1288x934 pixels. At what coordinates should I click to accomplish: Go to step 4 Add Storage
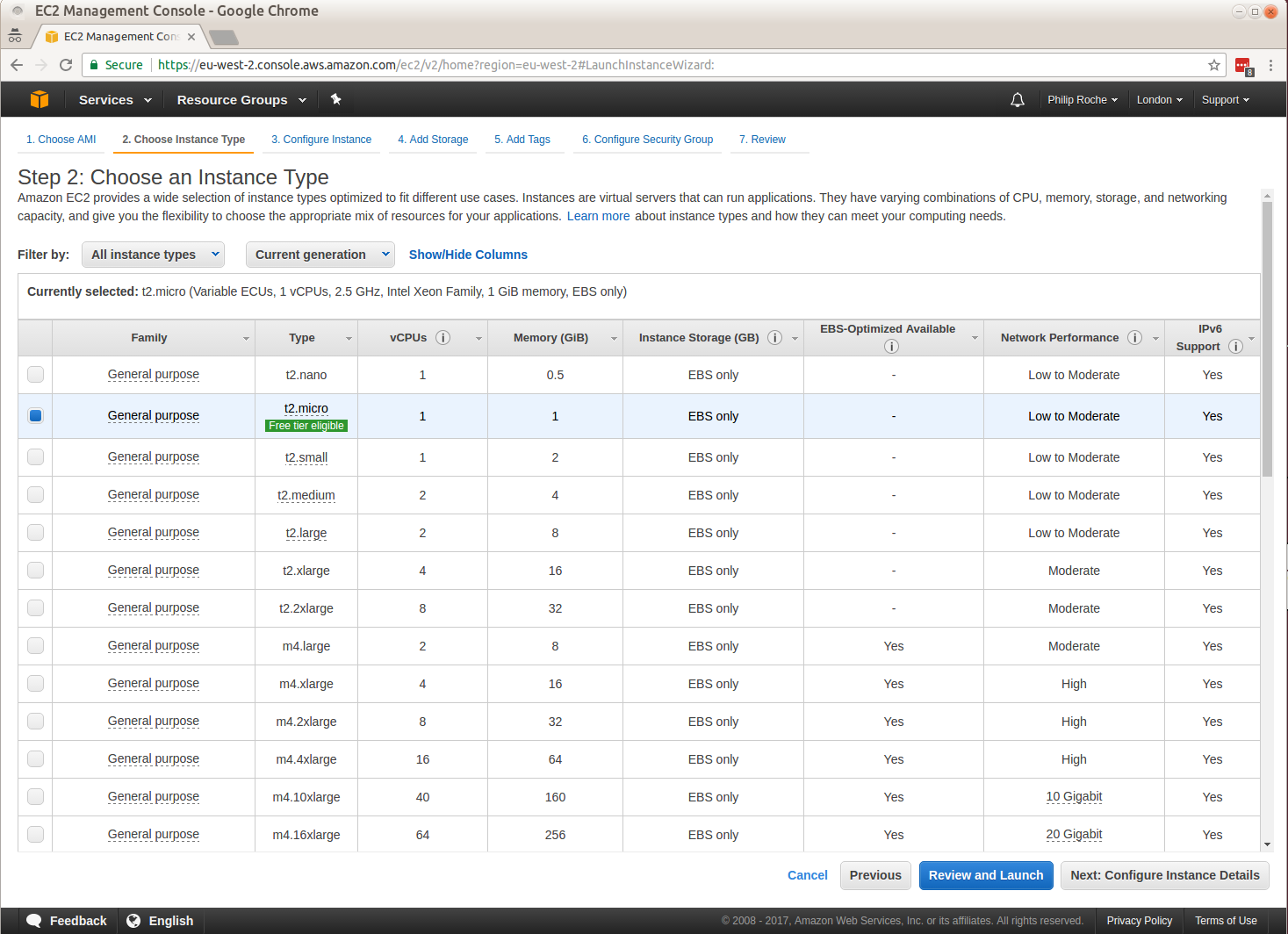click(x=433, y=140)
